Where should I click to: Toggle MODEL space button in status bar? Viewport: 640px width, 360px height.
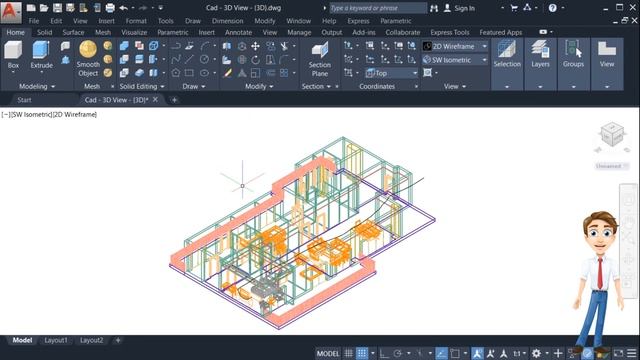tap(328, 353)
